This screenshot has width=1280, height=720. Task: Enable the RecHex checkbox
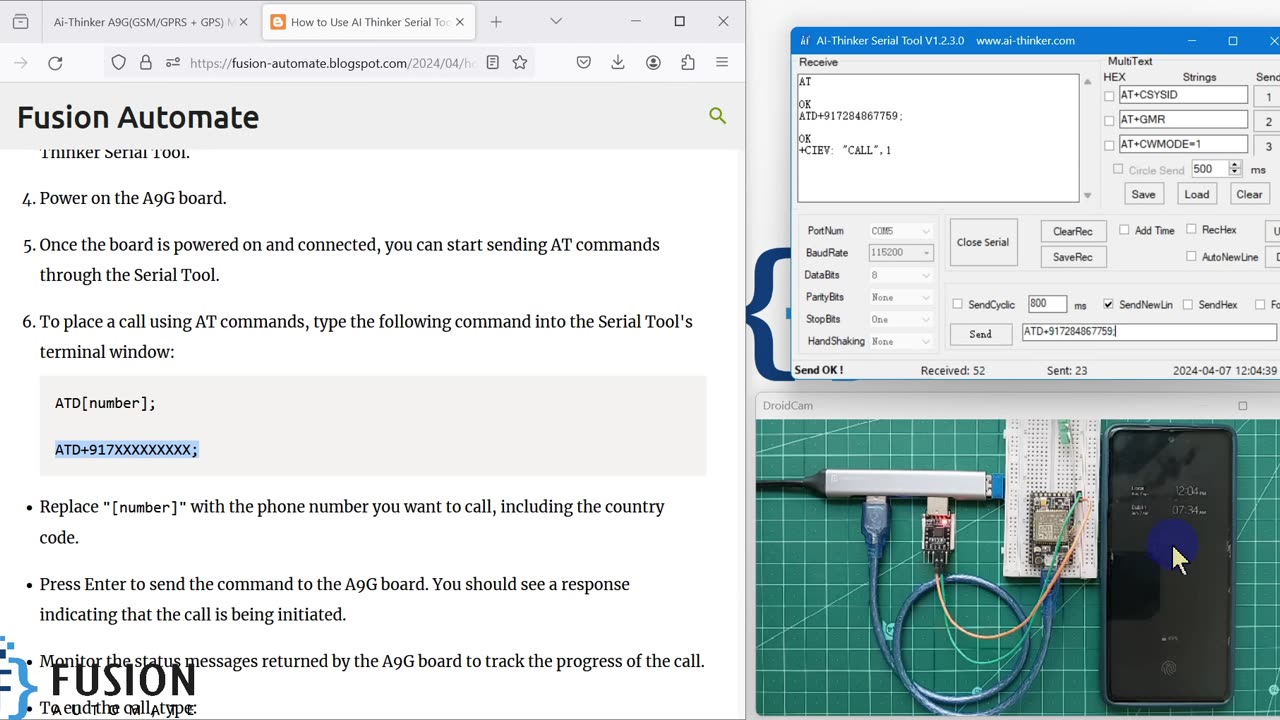(x=1191, y=230)
